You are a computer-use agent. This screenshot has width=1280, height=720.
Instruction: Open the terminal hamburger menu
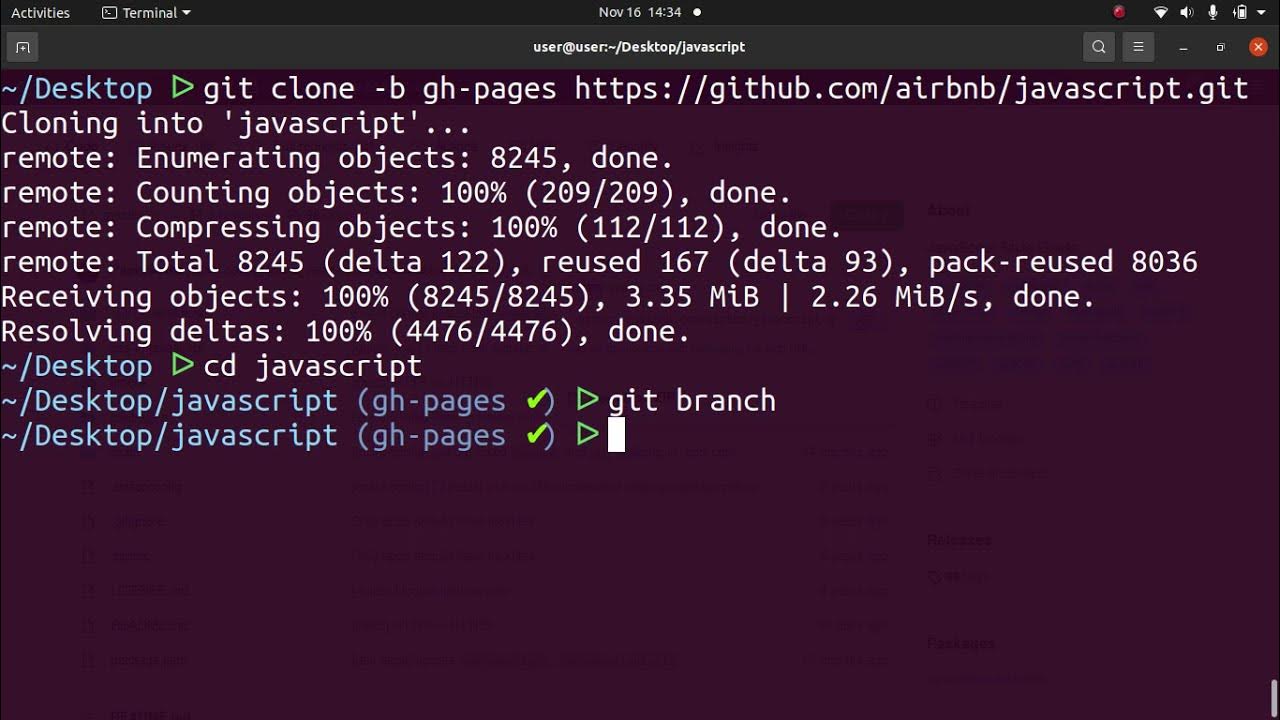pos(1138,47)
